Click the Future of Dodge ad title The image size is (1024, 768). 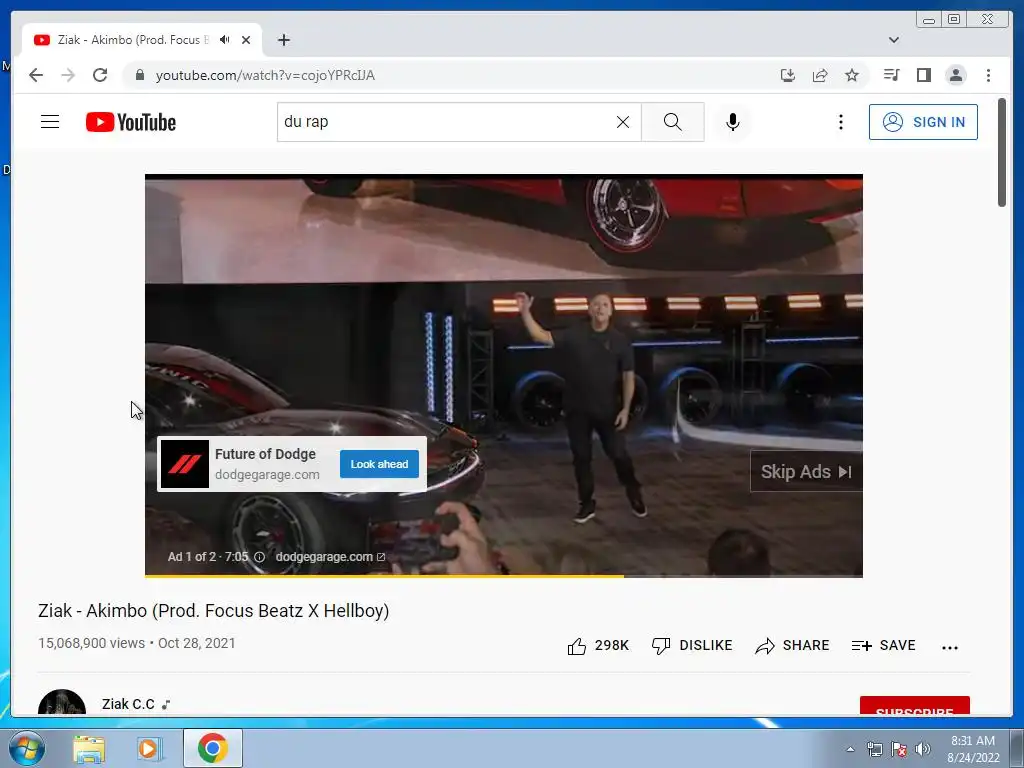click(x=265, y=454)
